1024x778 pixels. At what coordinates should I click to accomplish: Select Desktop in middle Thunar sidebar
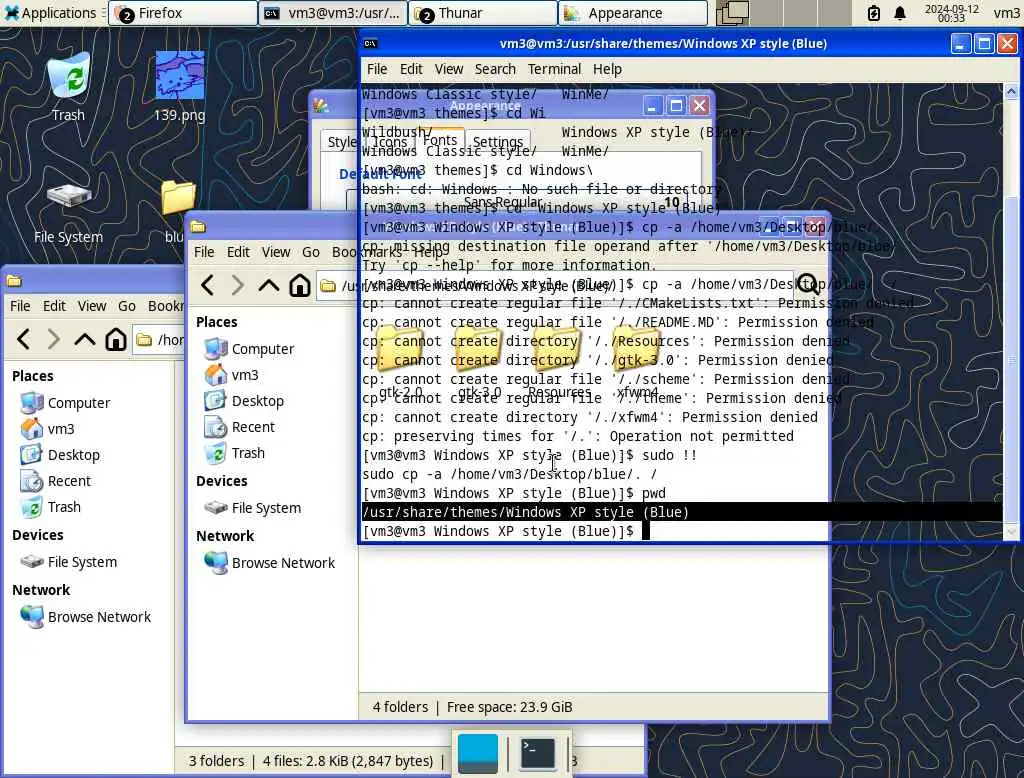click(244, 401)
